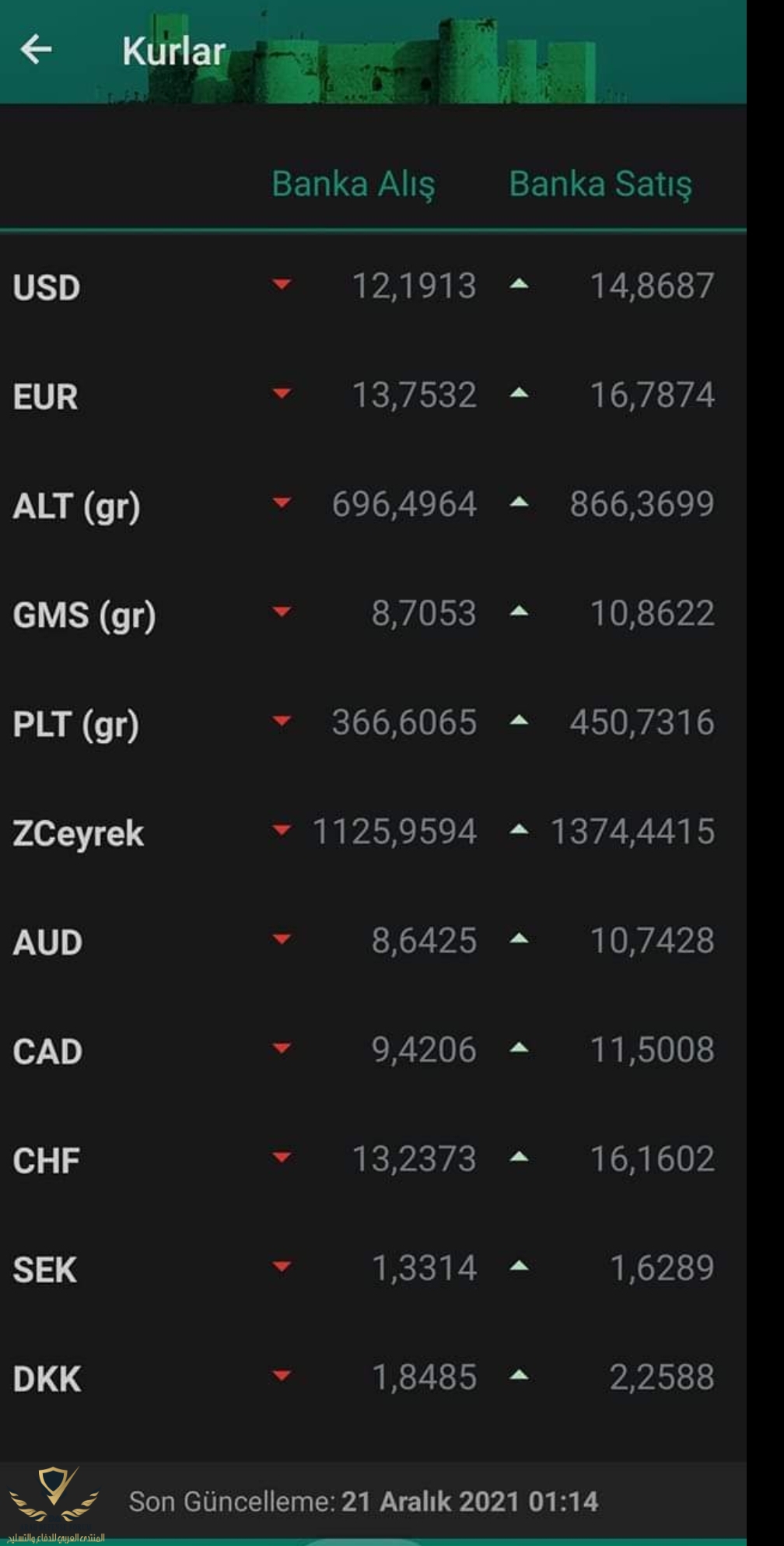Screen dimensions: 784x1546
Task: Select the Banka Satış column header
Action: [x=600, y=184]
